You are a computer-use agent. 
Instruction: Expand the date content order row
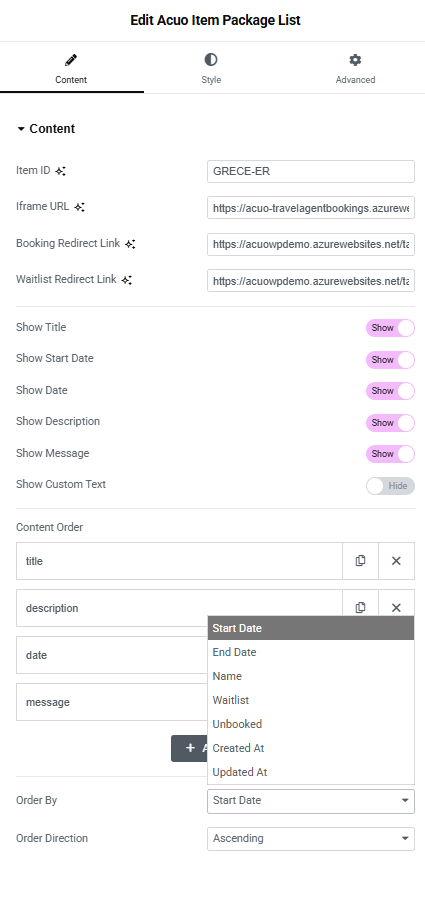(112, 655)
